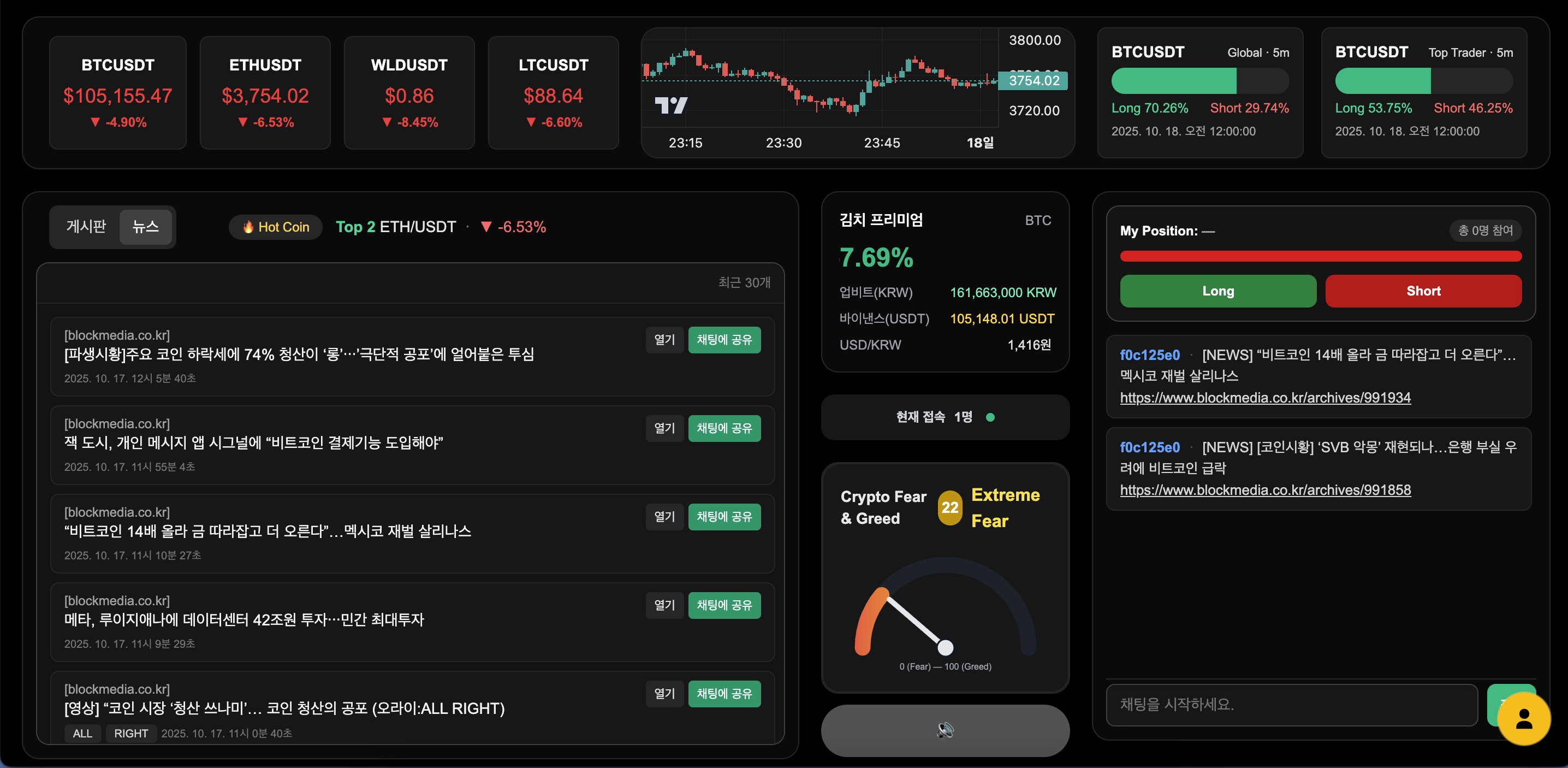The height and width of the screenshot is (768, 1568).
Task: Vote Long on My Position
Action: (1217, 291)
